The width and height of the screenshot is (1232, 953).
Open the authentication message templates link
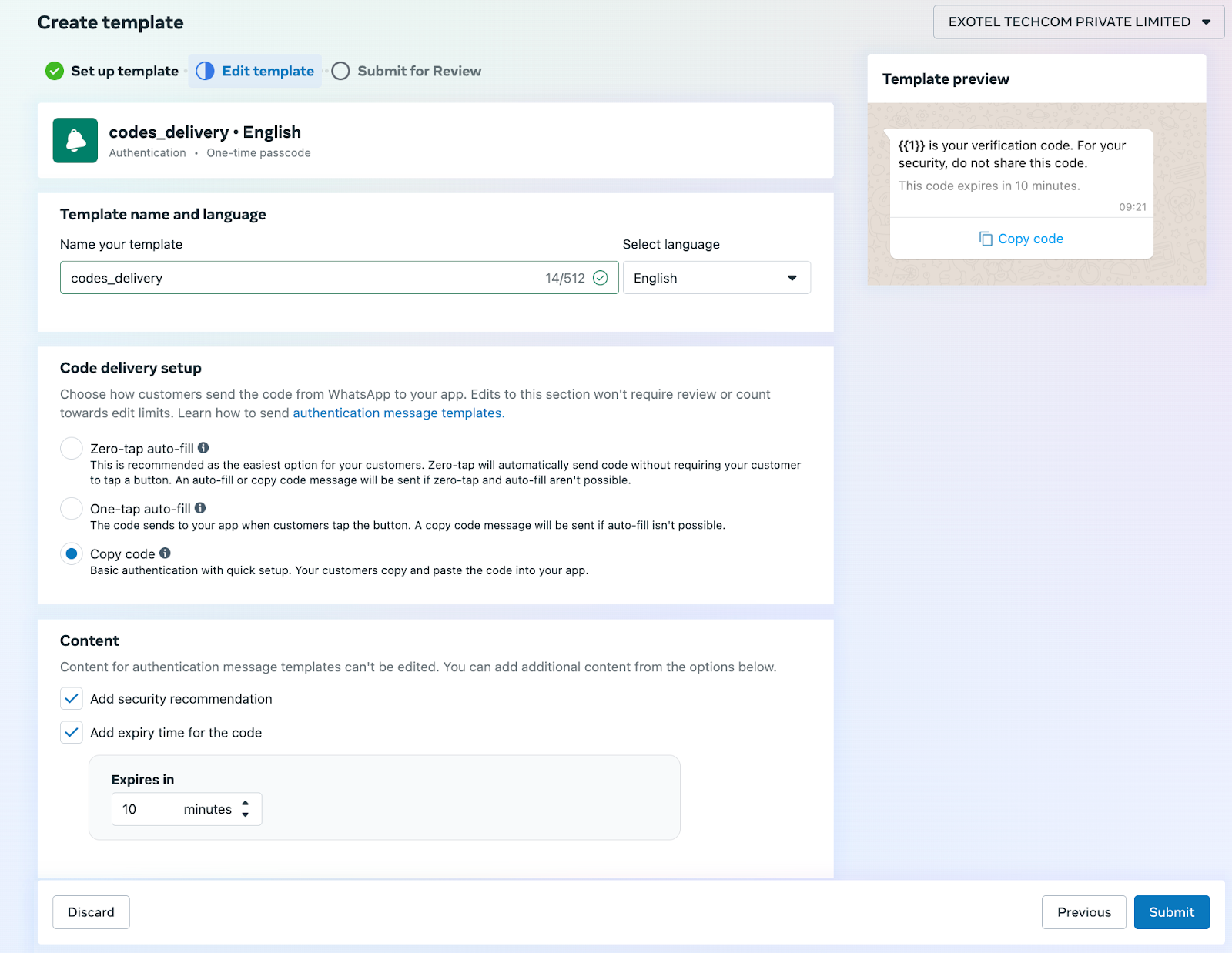tap(398, 413)
